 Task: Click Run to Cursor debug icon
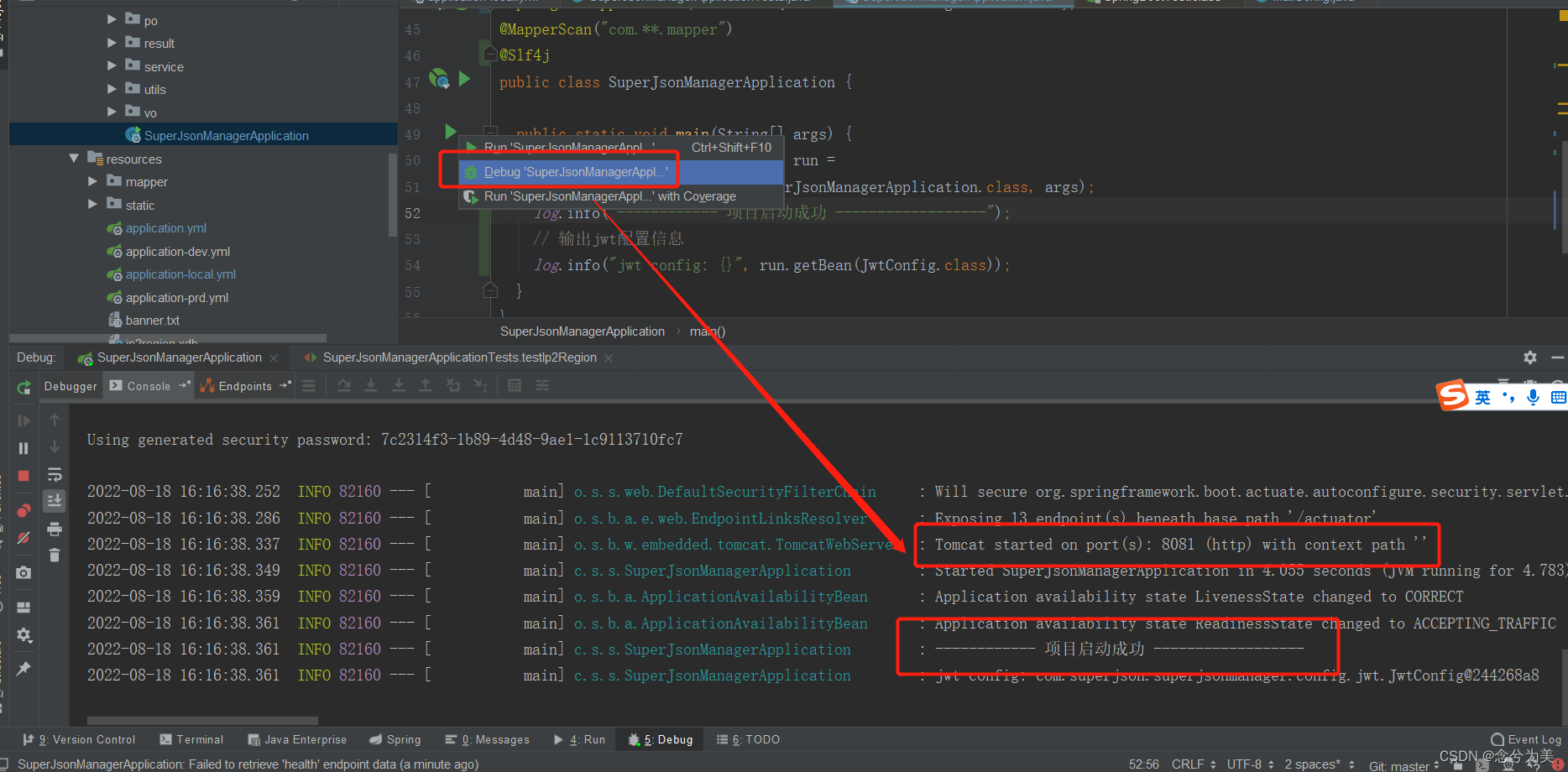click(480, 385)
